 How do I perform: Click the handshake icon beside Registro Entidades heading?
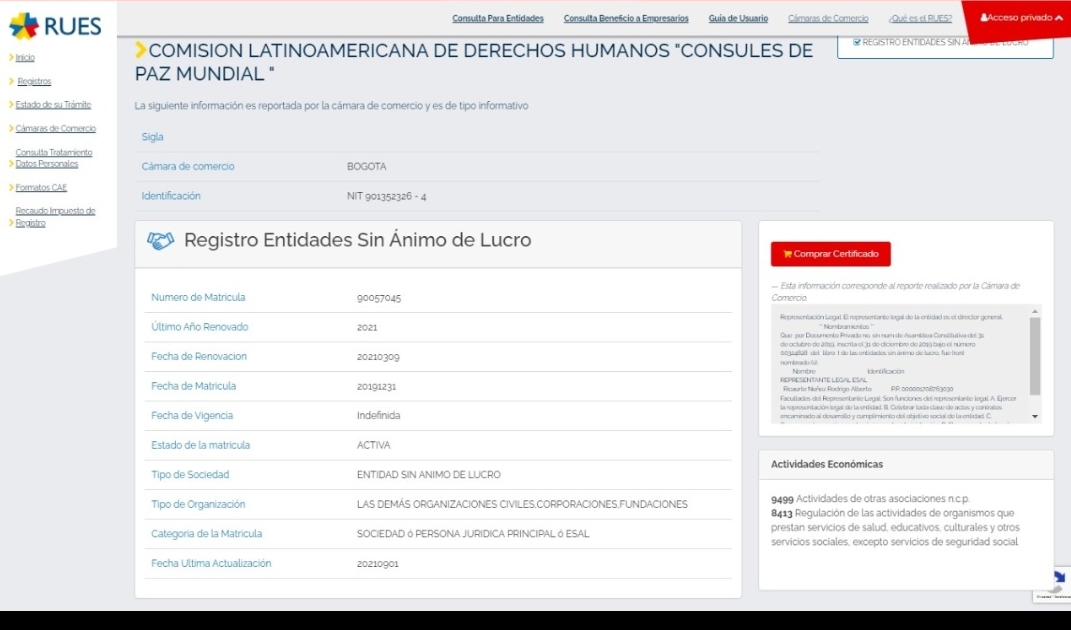[x=159, y=241]
